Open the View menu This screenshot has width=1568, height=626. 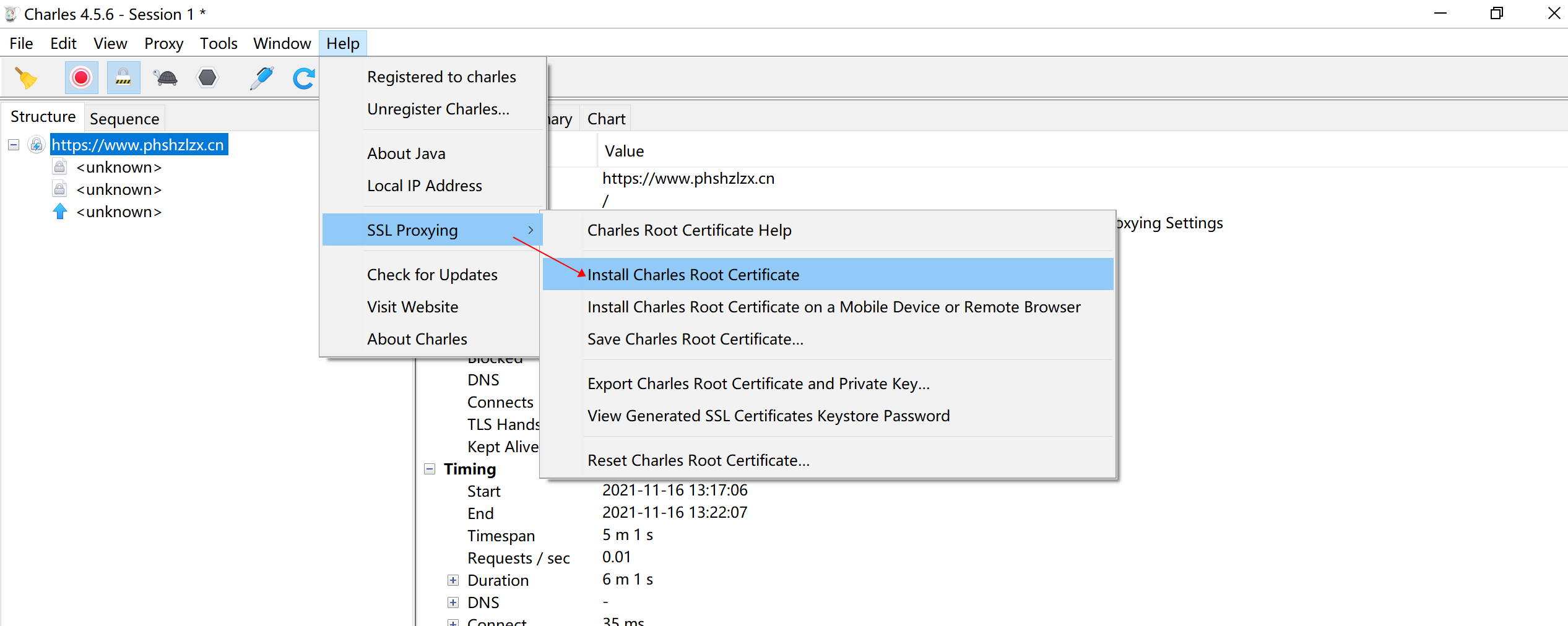point(110,43)
